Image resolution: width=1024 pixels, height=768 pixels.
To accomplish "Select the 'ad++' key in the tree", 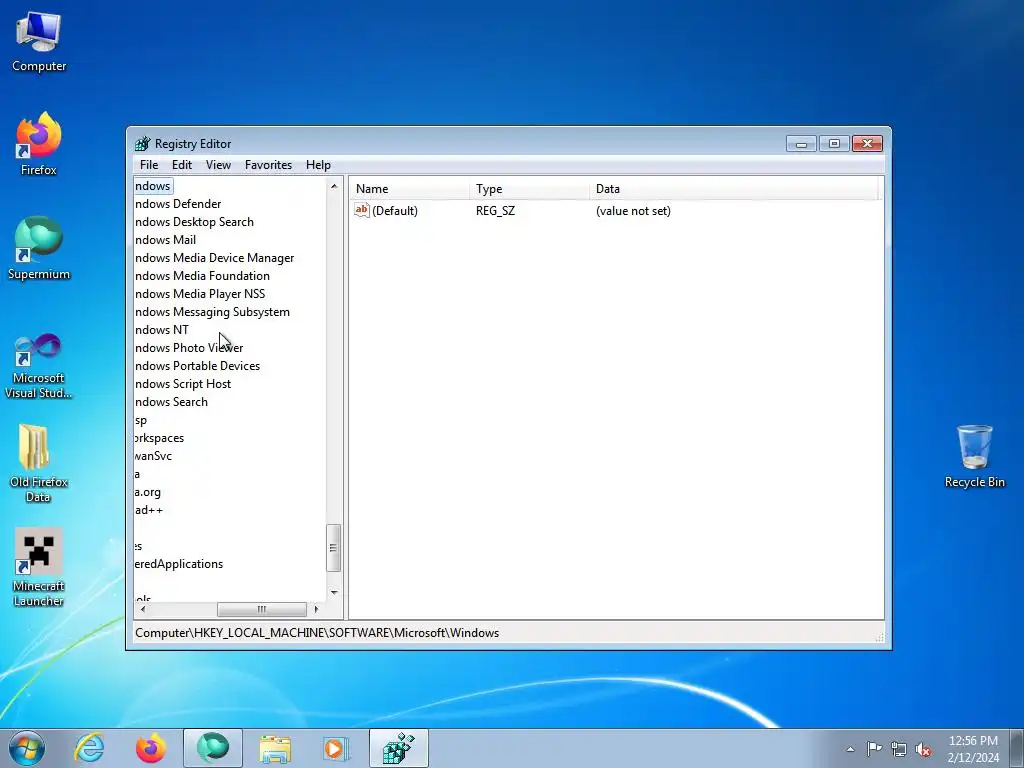I will 149,510.
